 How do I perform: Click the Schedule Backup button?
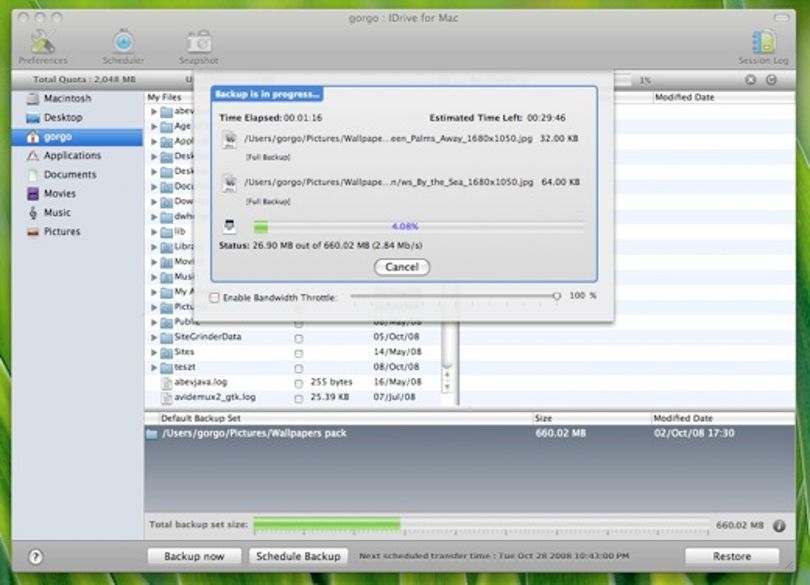pos(299,557)
